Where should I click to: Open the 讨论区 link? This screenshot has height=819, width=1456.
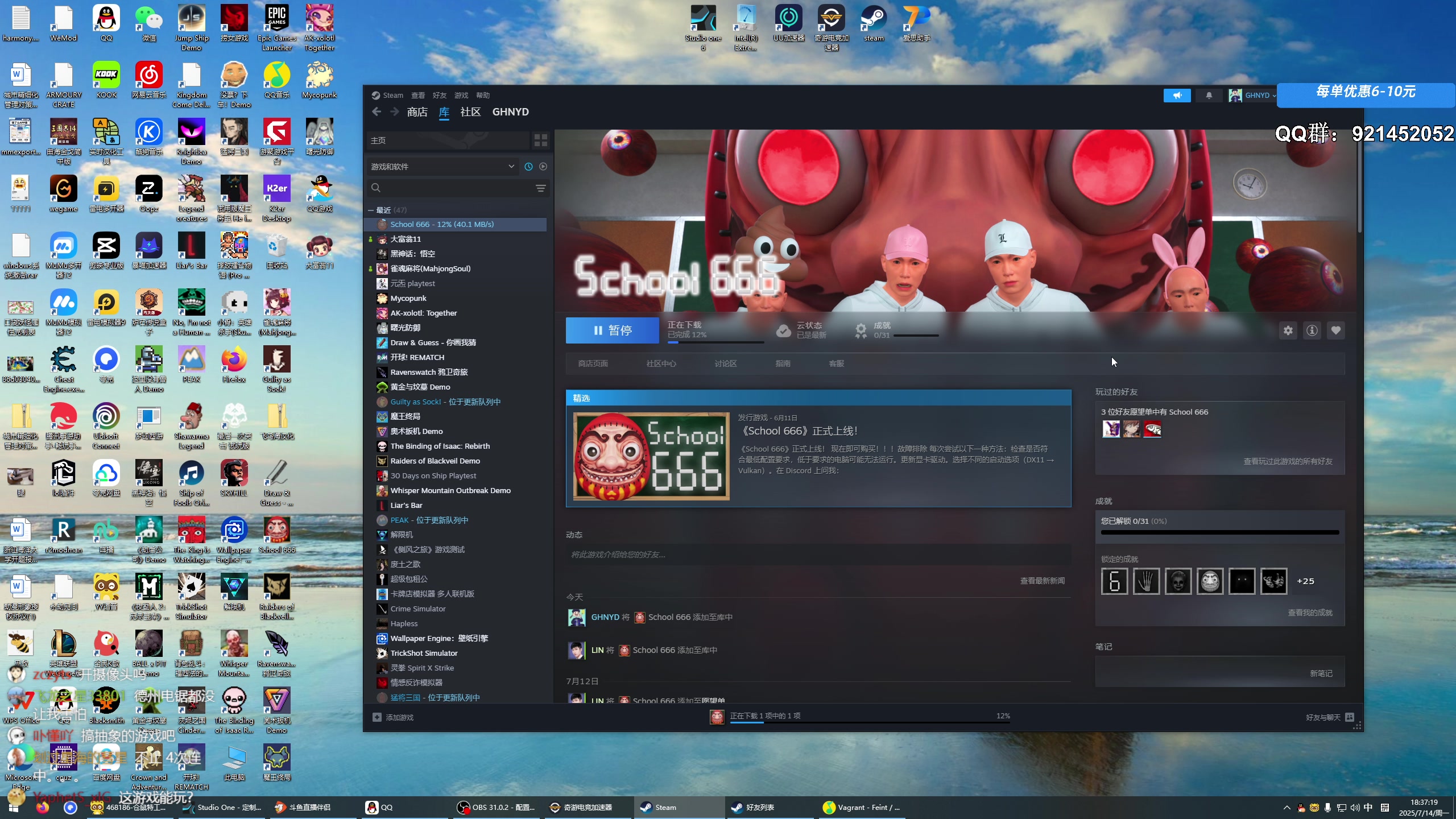pos(726,364)
